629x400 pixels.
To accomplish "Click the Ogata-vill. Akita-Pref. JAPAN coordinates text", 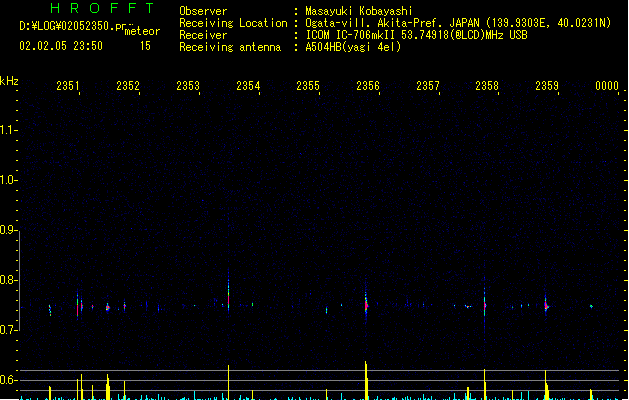I will pos(458,23).
